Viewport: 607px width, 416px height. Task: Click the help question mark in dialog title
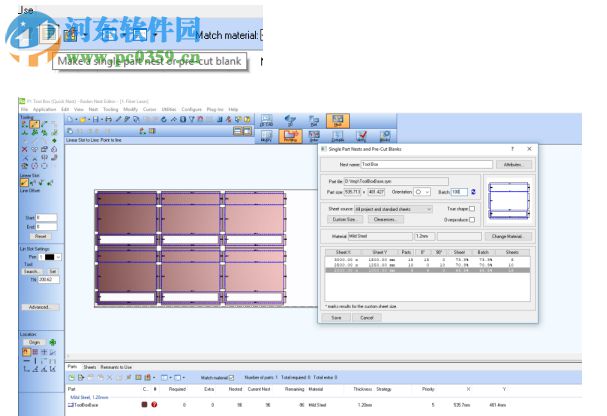point(513,149)
